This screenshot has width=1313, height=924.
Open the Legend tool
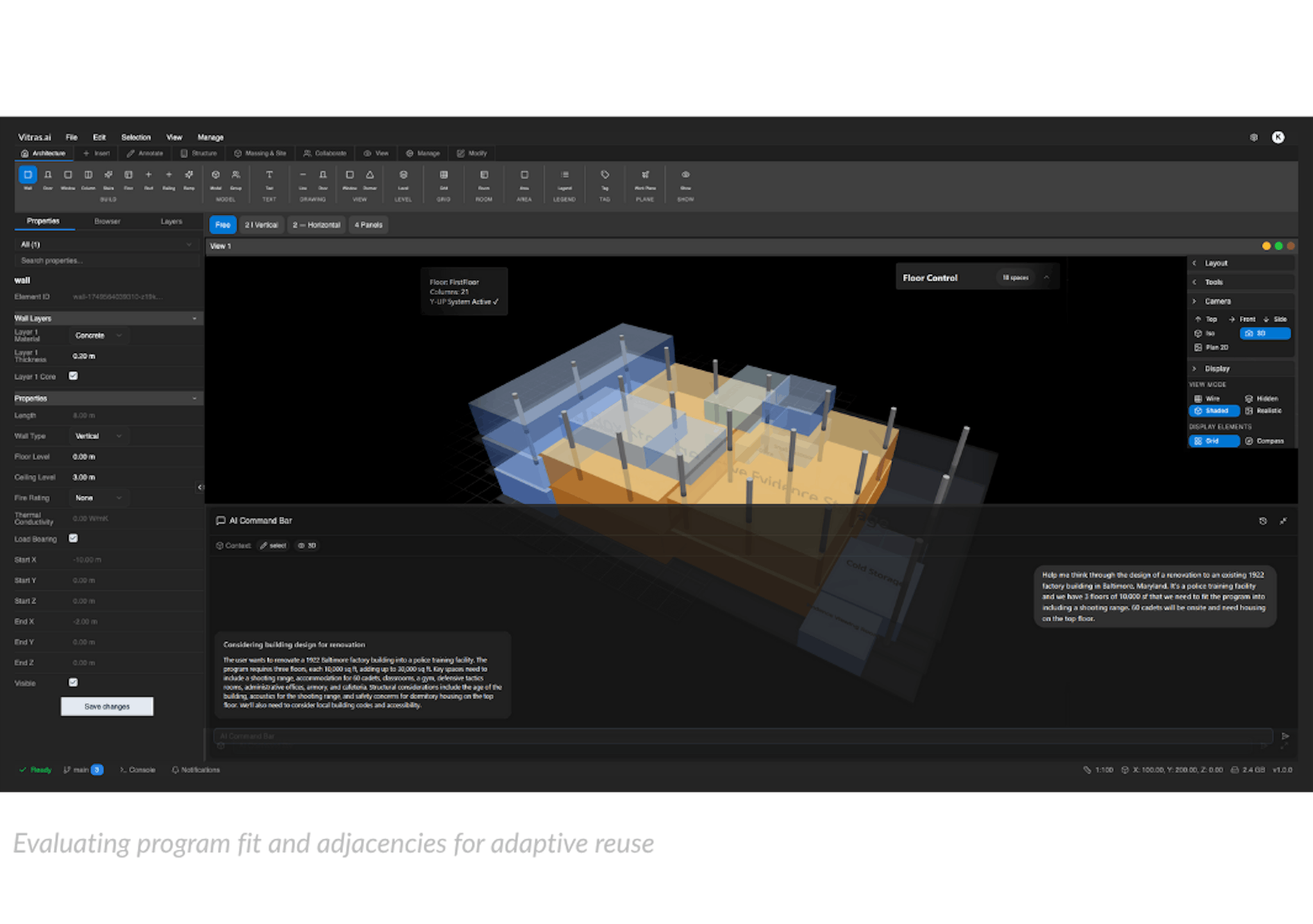point(565,174)
